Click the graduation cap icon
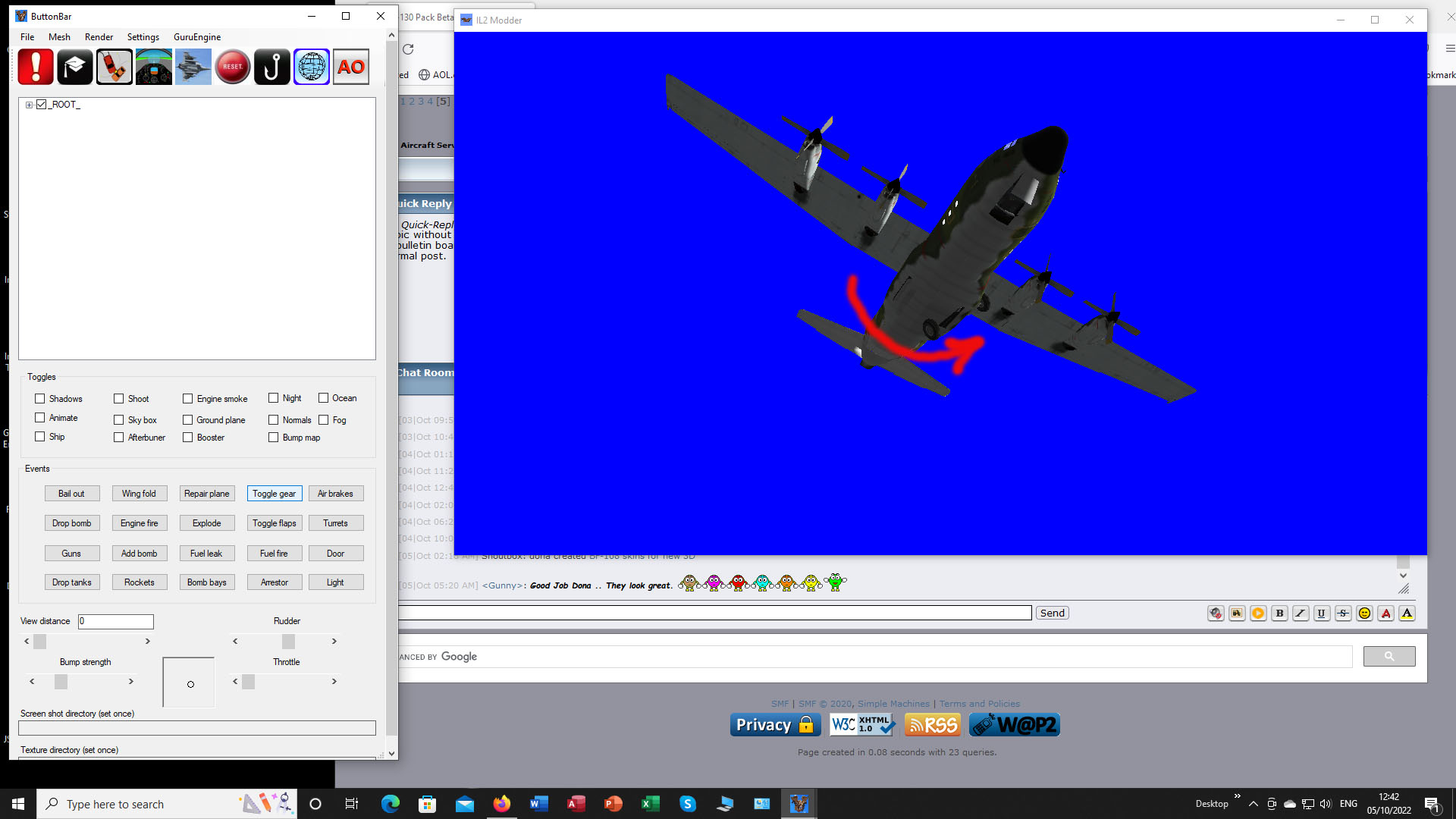 coord(74,67)
